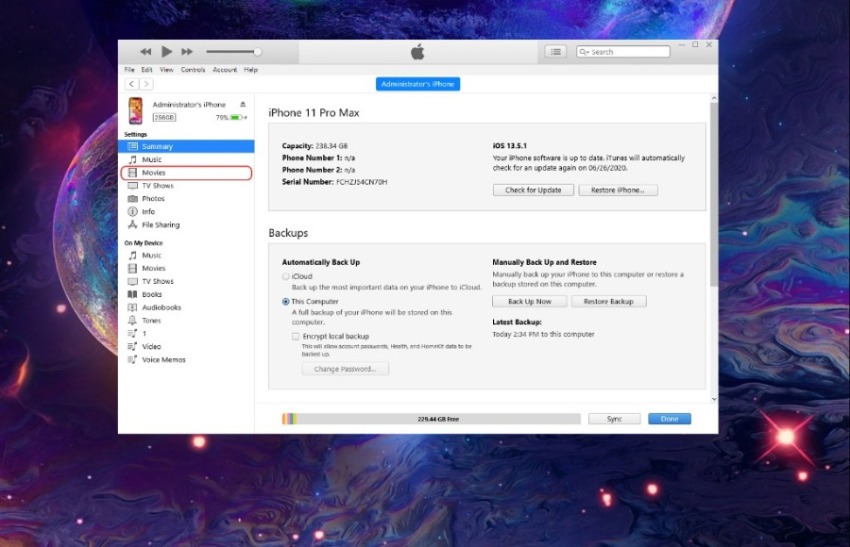The image size is (850, 547).
Task: Open the Voice Memos playlist
Action: tap(186, 359)
